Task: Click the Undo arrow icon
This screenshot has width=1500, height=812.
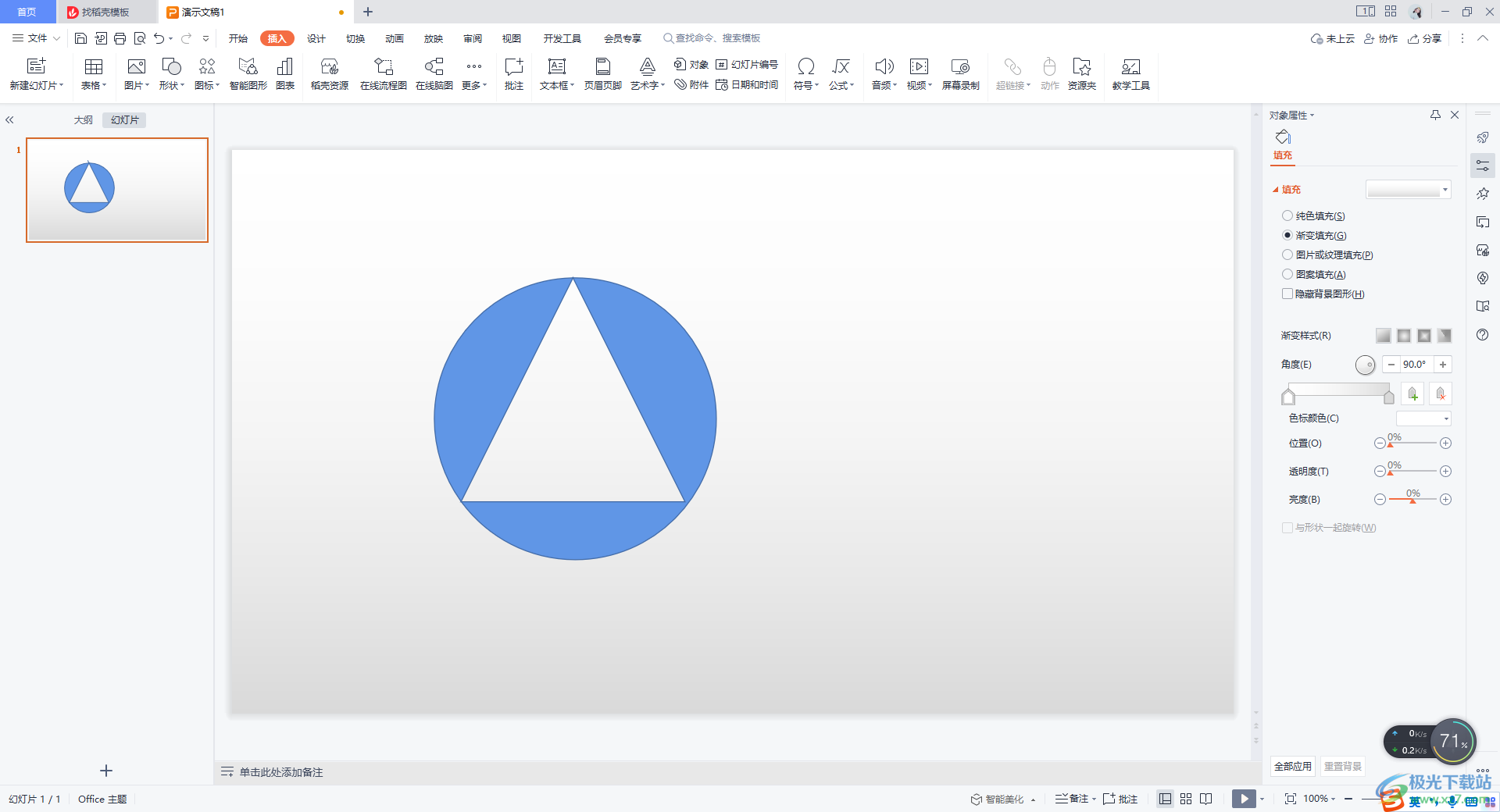Action: [x=159, y=38]
